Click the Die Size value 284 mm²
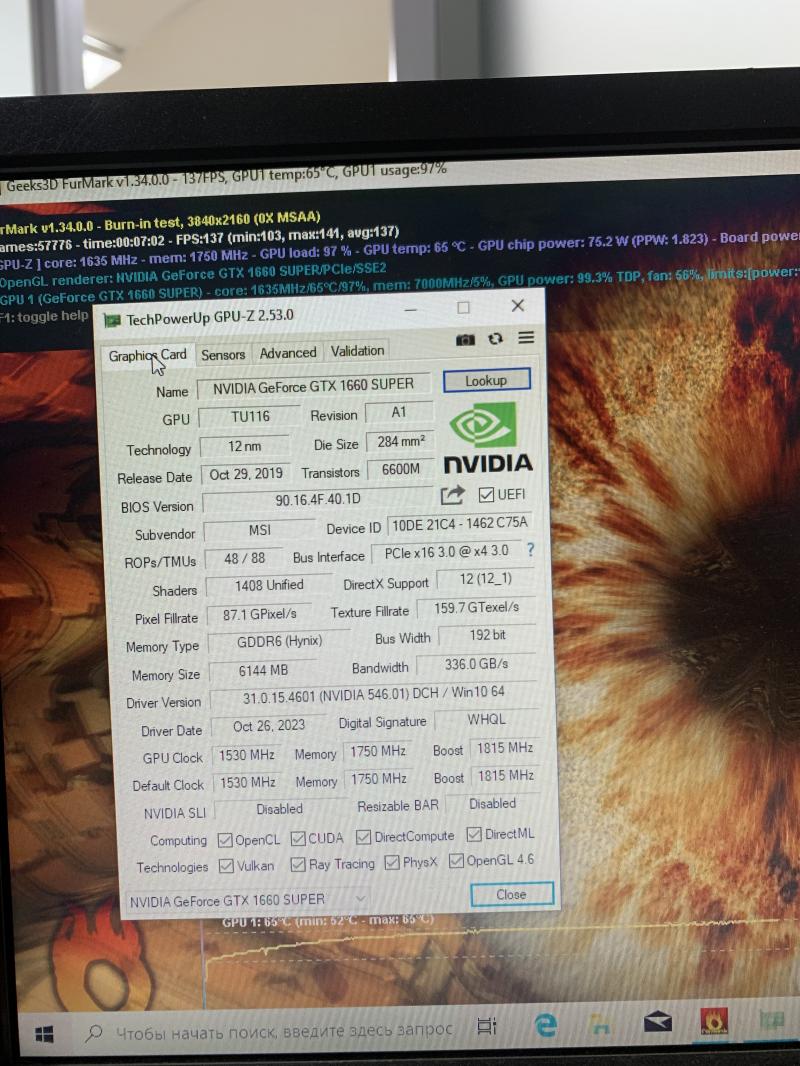 click(401, 441)
